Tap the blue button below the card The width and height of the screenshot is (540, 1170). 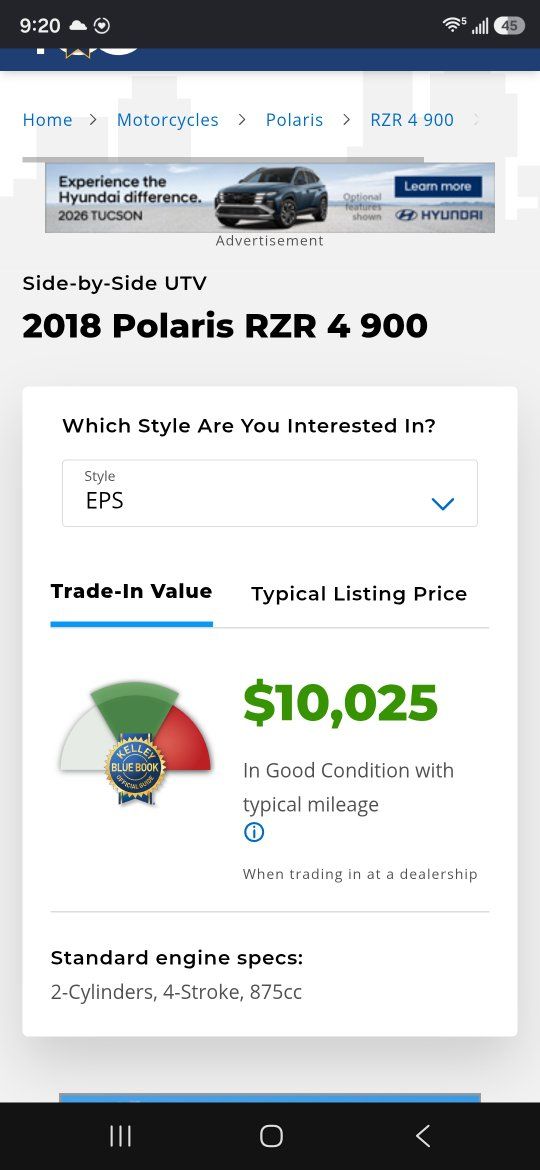click(x=270, y=1098)
